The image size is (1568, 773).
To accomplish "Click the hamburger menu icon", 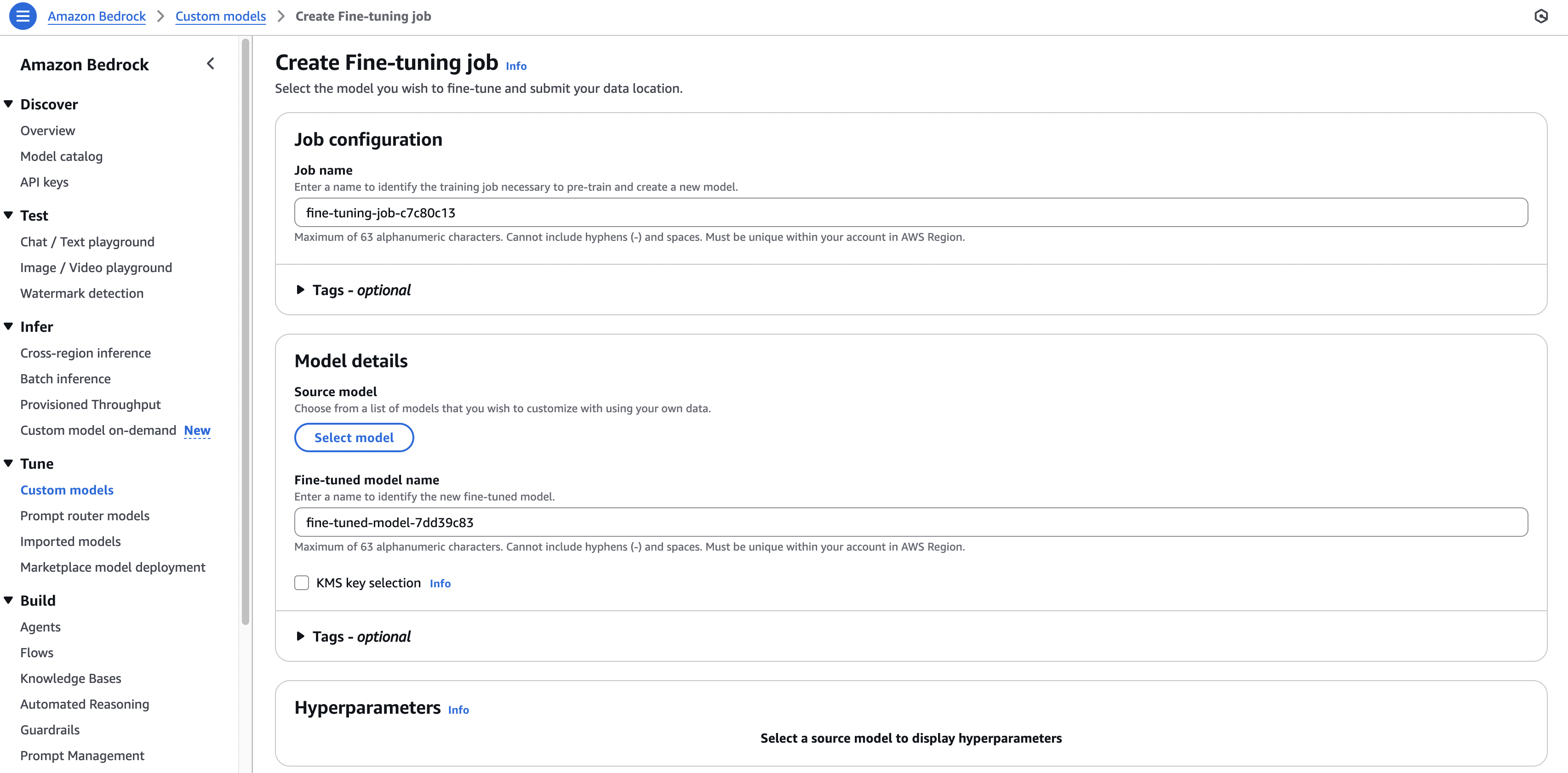I will click(x=23, y=17).
